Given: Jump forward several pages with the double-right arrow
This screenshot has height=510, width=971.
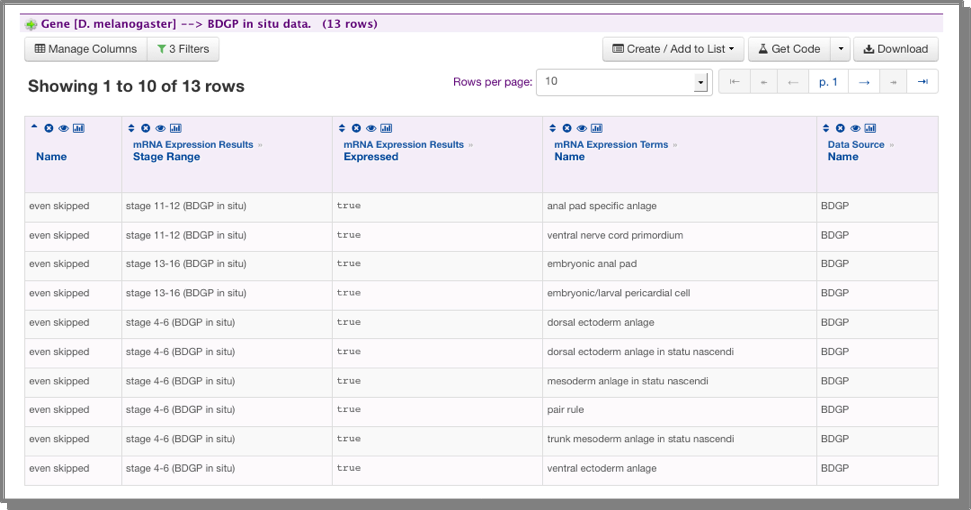Looking at the screenshot, I should (x=893, y=82).
